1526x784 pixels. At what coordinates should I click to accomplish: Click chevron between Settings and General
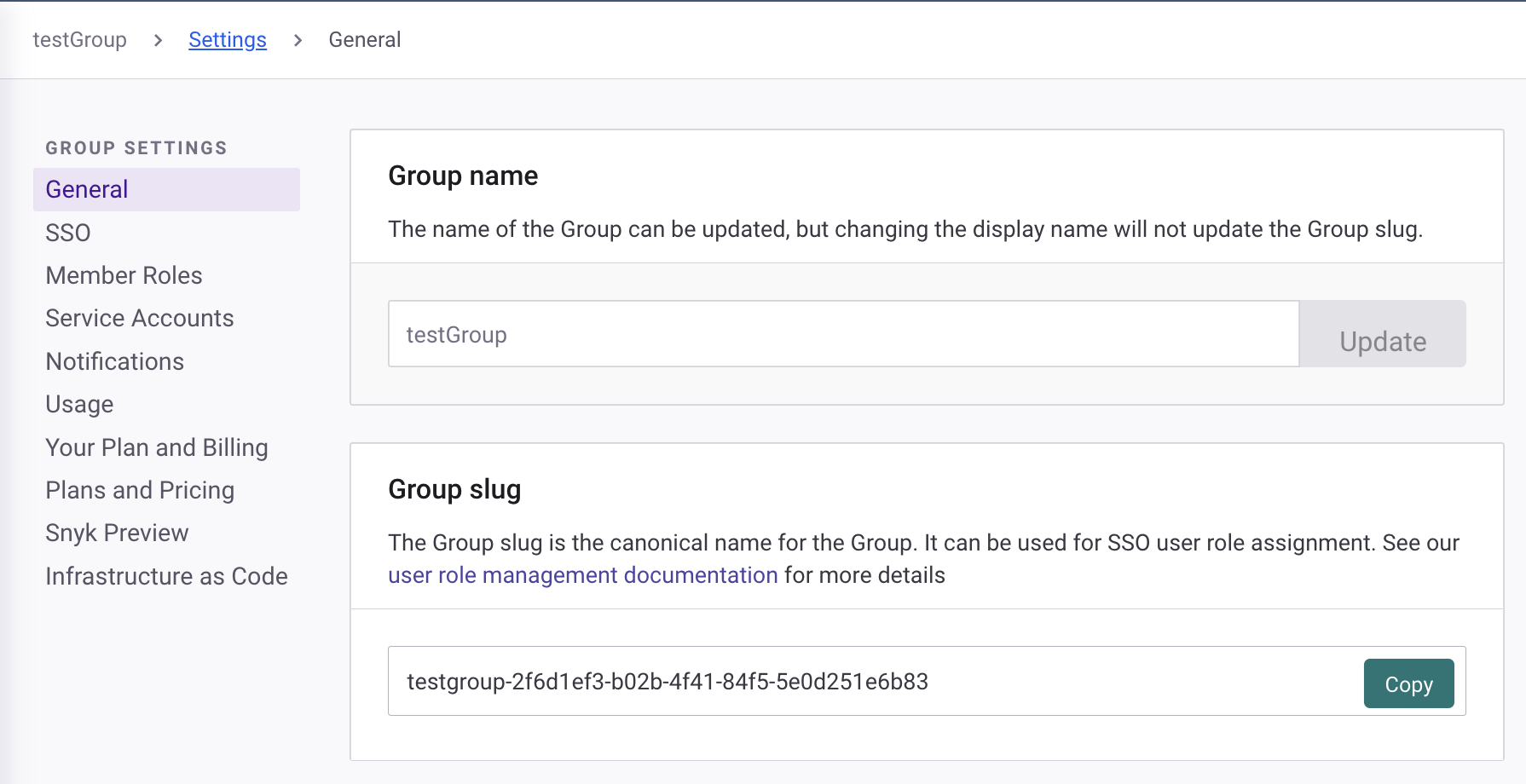(x=298, y=40)
